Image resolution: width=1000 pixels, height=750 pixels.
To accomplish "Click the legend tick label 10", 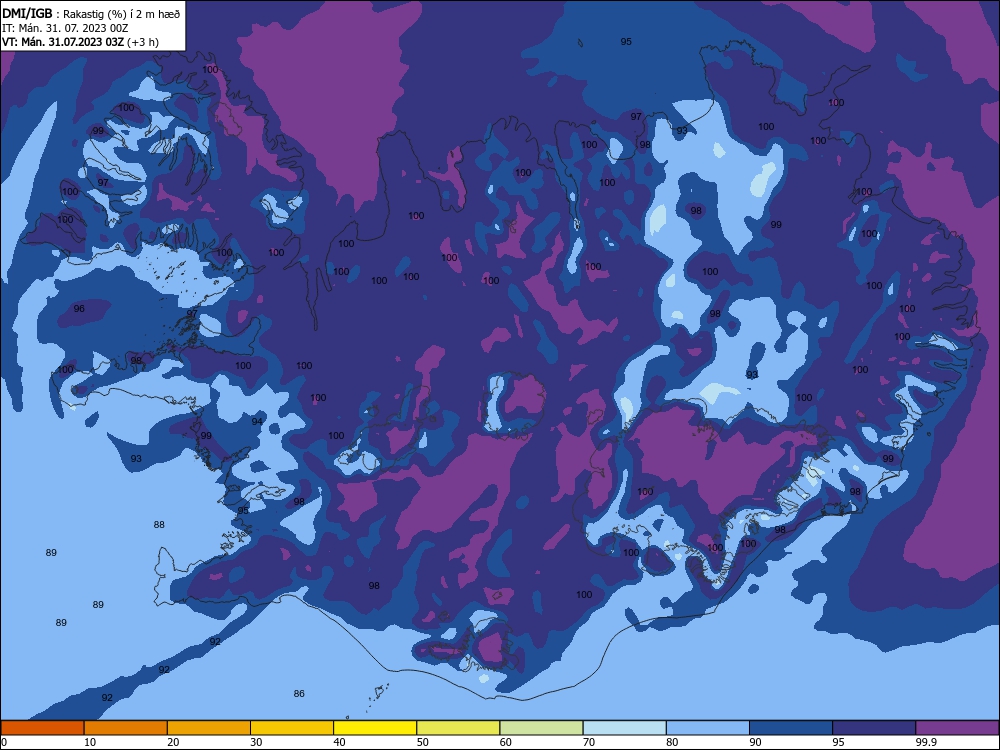I will (90, 742).
